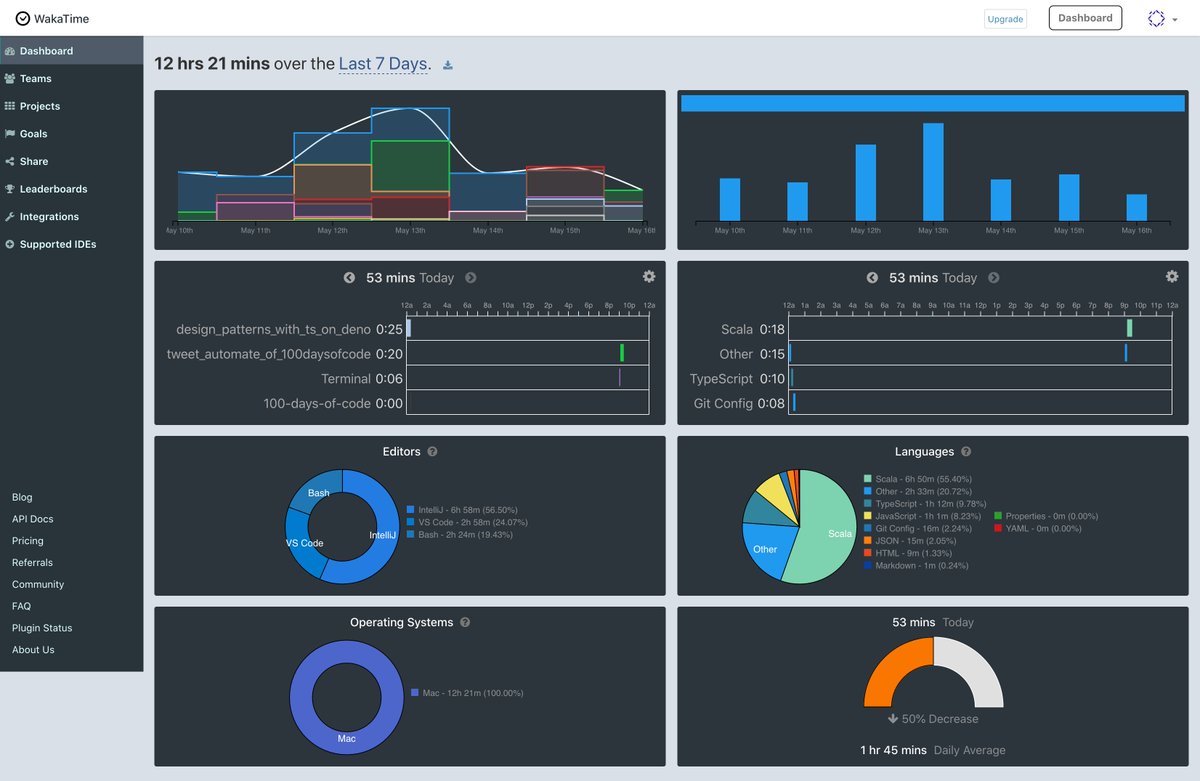1200x781 pixels.
Task: Click design_patterns_with_ts_on_deno project name
Action: pos(274,329)
